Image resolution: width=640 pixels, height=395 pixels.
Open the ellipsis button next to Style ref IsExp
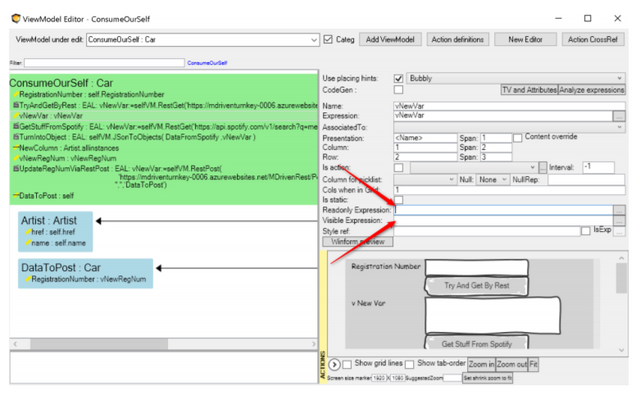pyautogui.click(x=619, y=231)
